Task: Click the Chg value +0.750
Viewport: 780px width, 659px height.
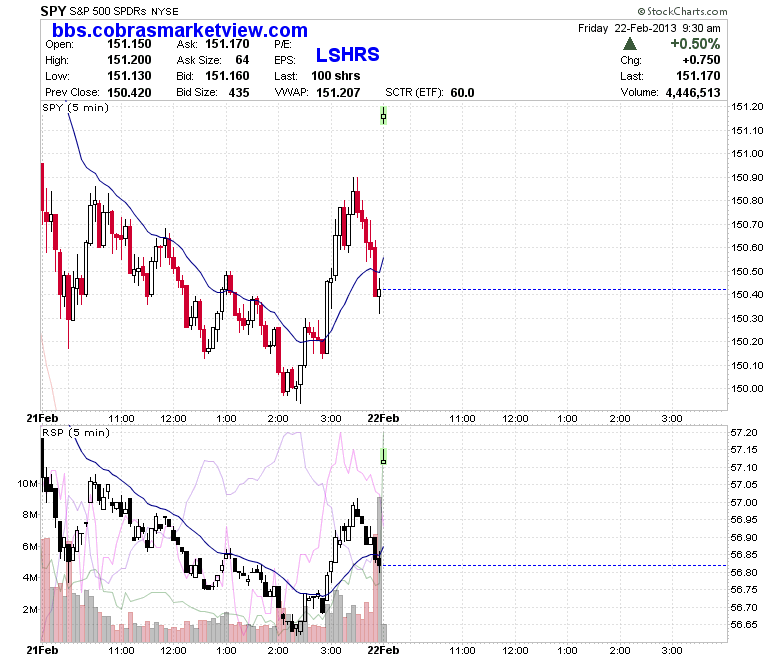Action: (x=701, y=60)
